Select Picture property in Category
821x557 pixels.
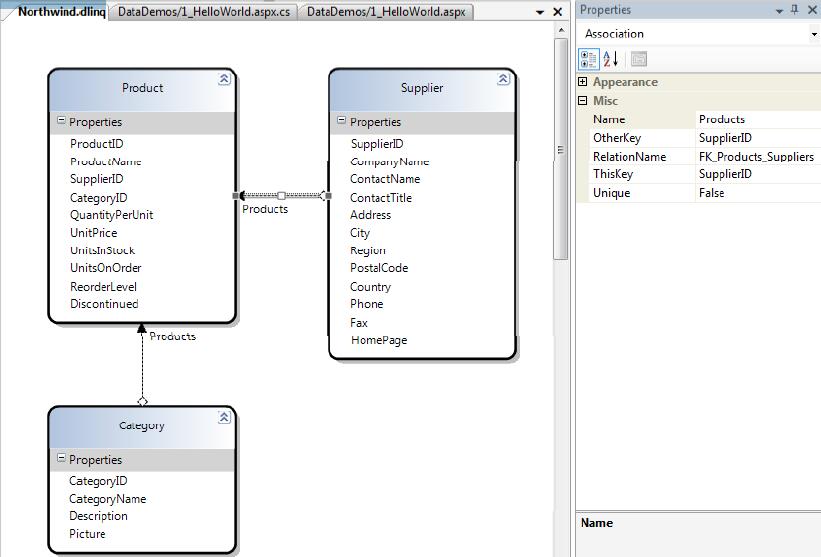(x=87, y=534)
